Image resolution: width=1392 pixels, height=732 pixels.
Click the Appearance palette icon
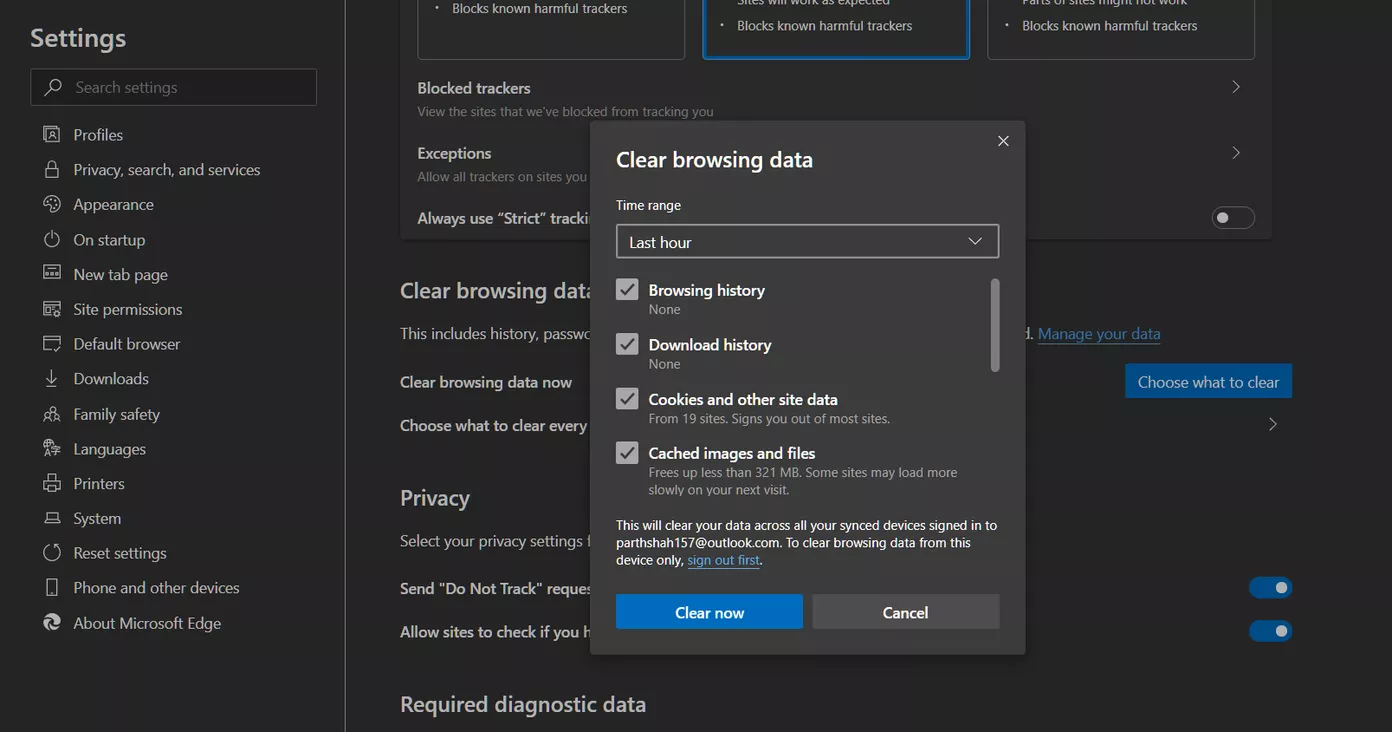52,204
